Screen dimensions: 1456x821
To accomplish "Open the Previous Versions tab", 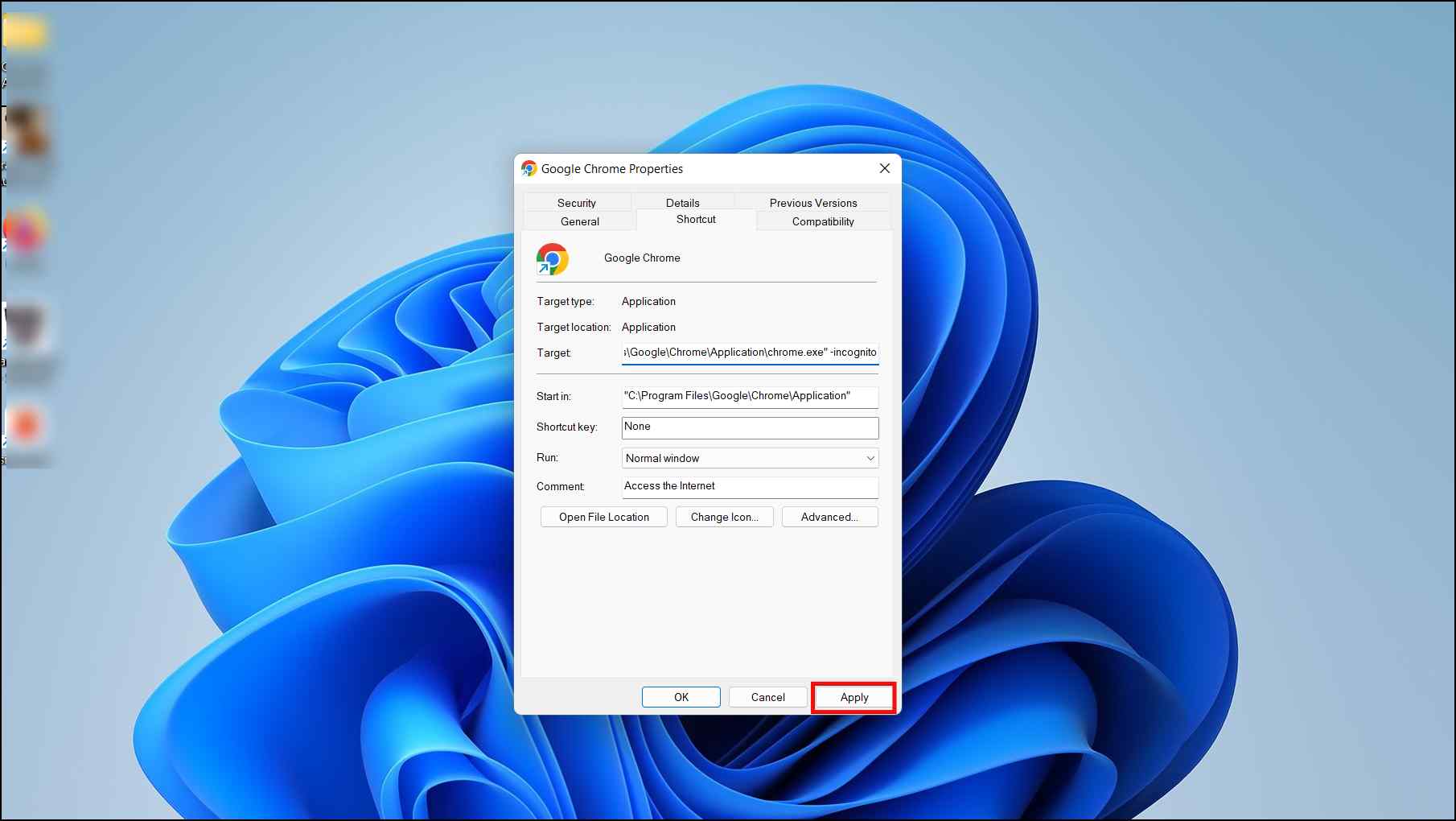I will [x=813, y=203].
